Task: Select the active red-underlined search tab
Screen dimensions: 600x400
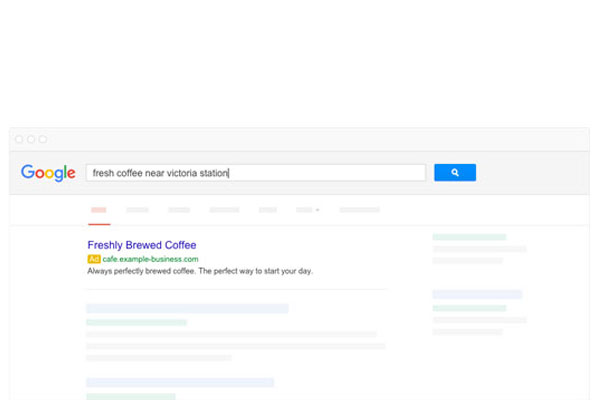Action: pos(99,210)
